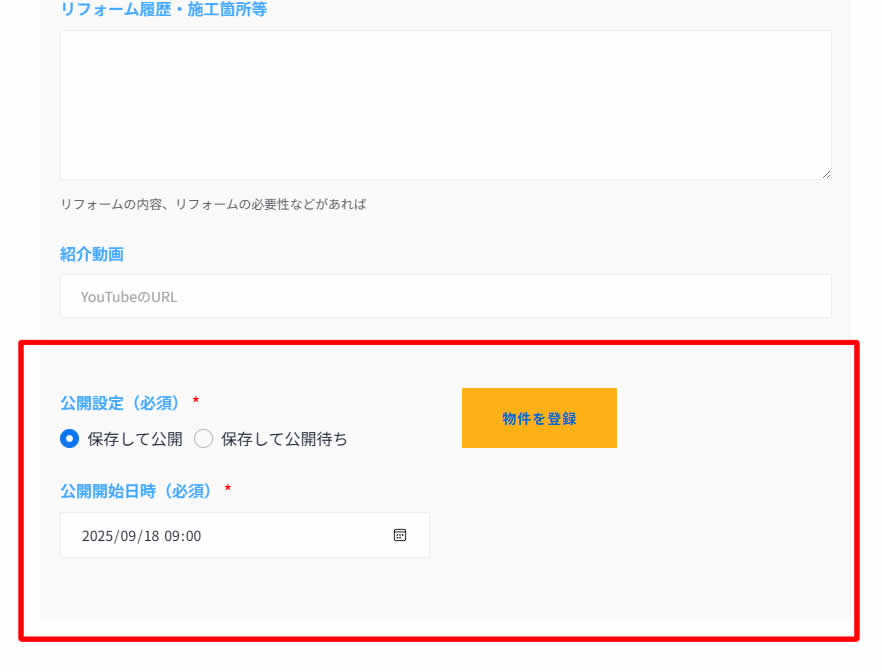Open the calendar picker icon in date field
Image resolution: width=882 pixels, height=672 pixels.
[400, 535]
